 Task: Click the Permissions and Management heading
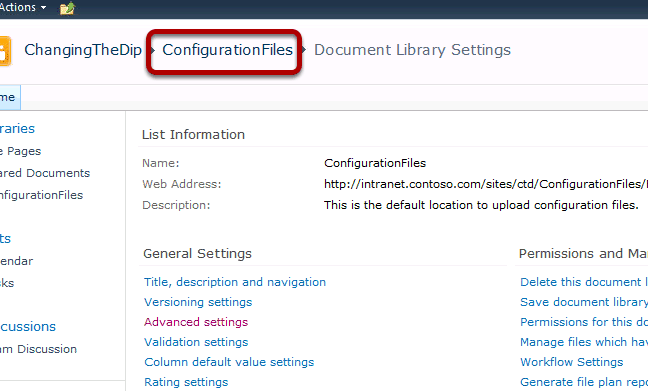(x=583, y=253)
